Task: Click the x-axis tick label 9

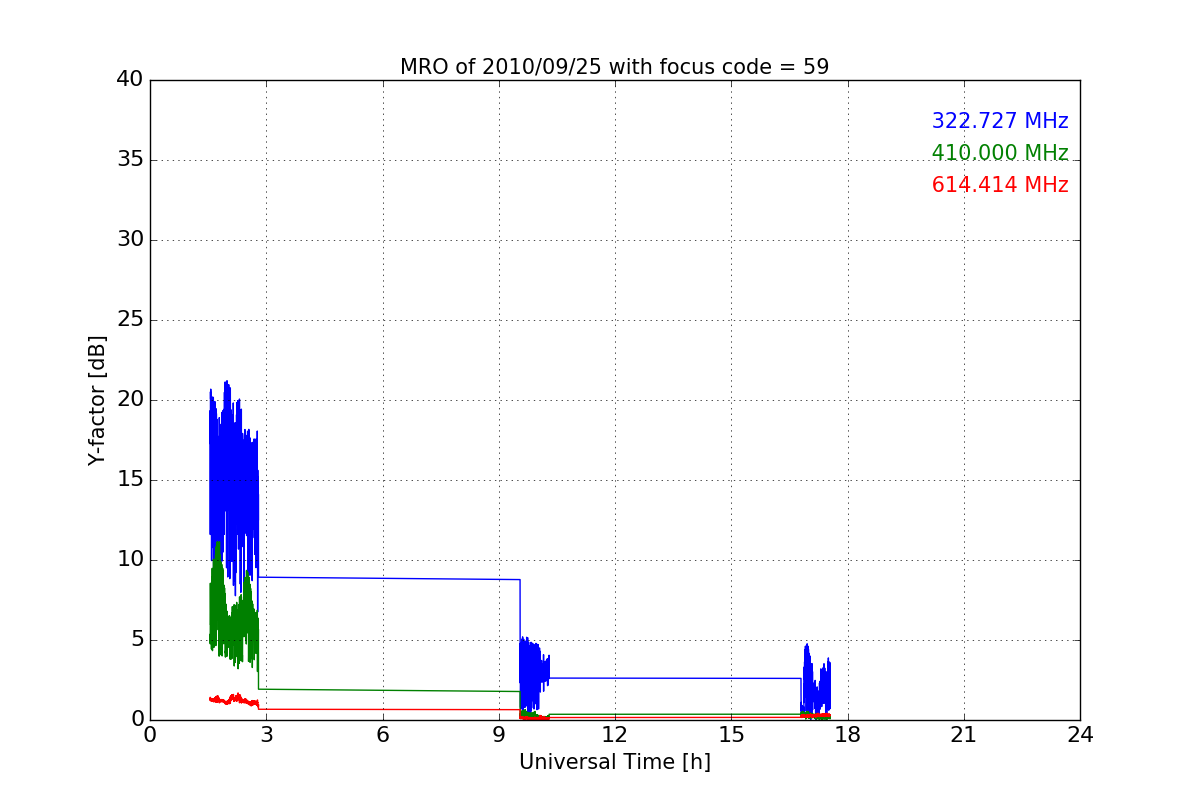Action: click(499, 735)
